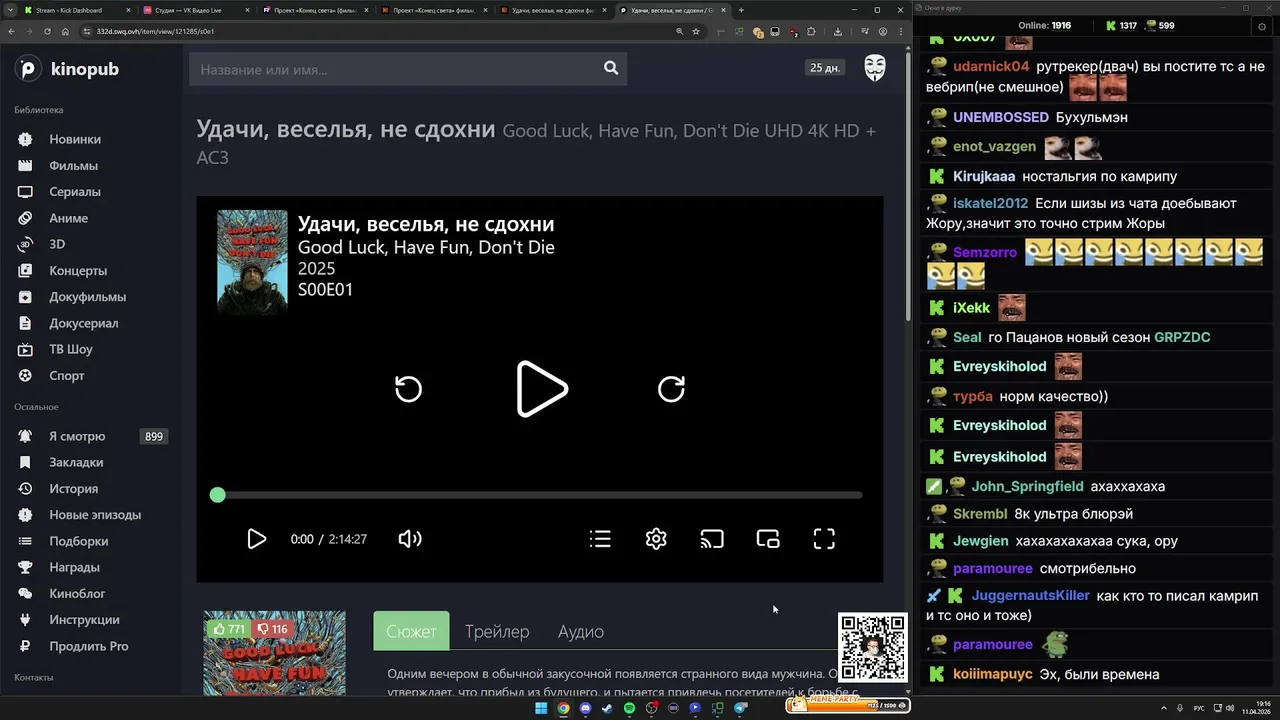The height and width of the screenshot is (720, 1280).
Task: Open Discord from the taskbar
Action: [585, 708]
